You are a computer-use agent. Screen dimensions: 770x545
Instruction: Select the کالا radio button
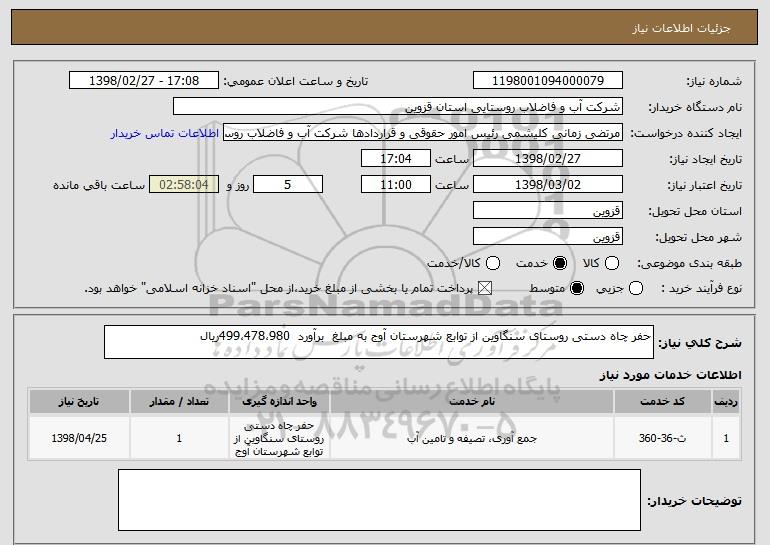[612, 263]
